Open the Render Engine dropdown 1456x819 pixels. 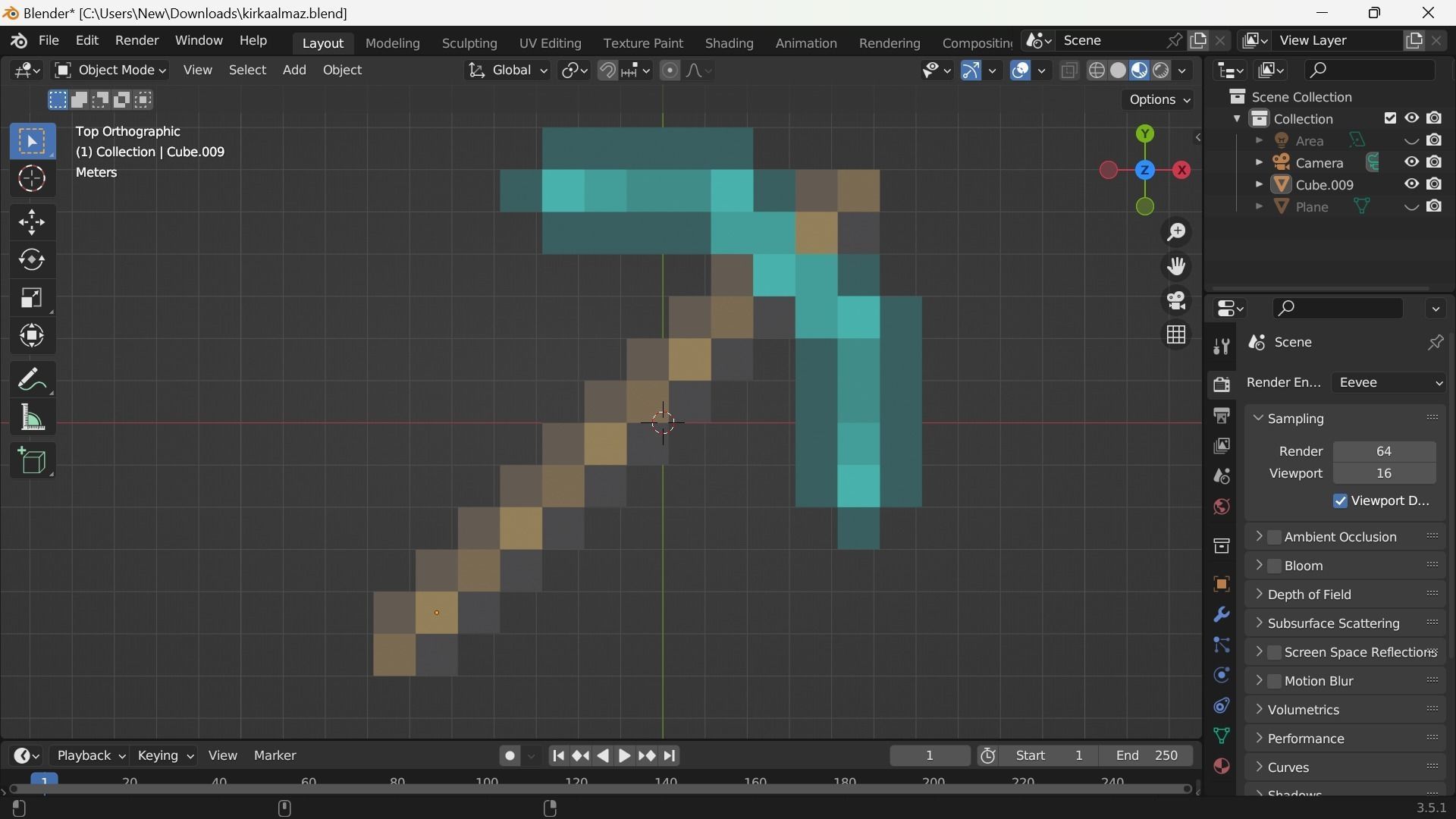click(x=1389, y=383)
